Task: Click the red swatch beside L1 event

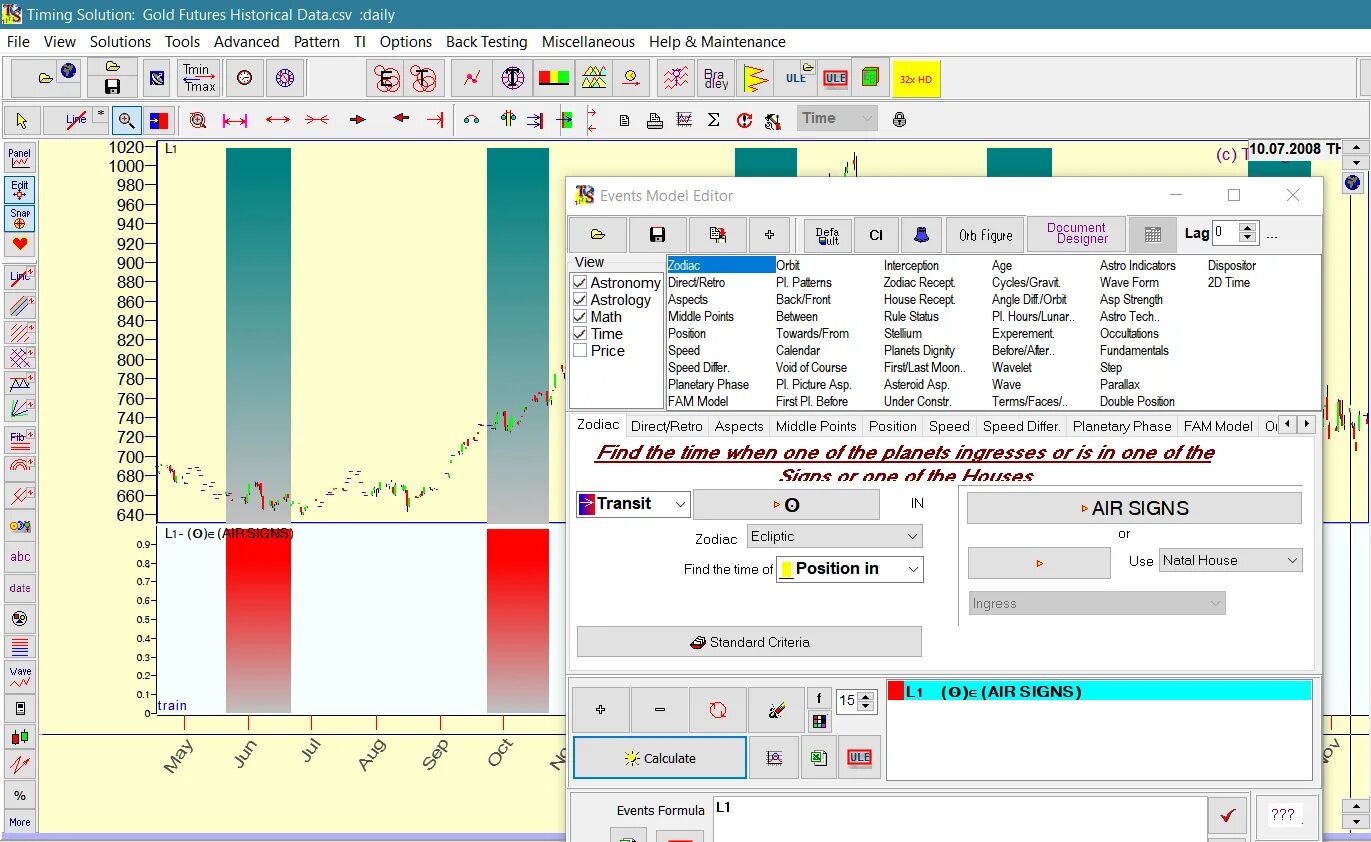Action: [896, 691]
